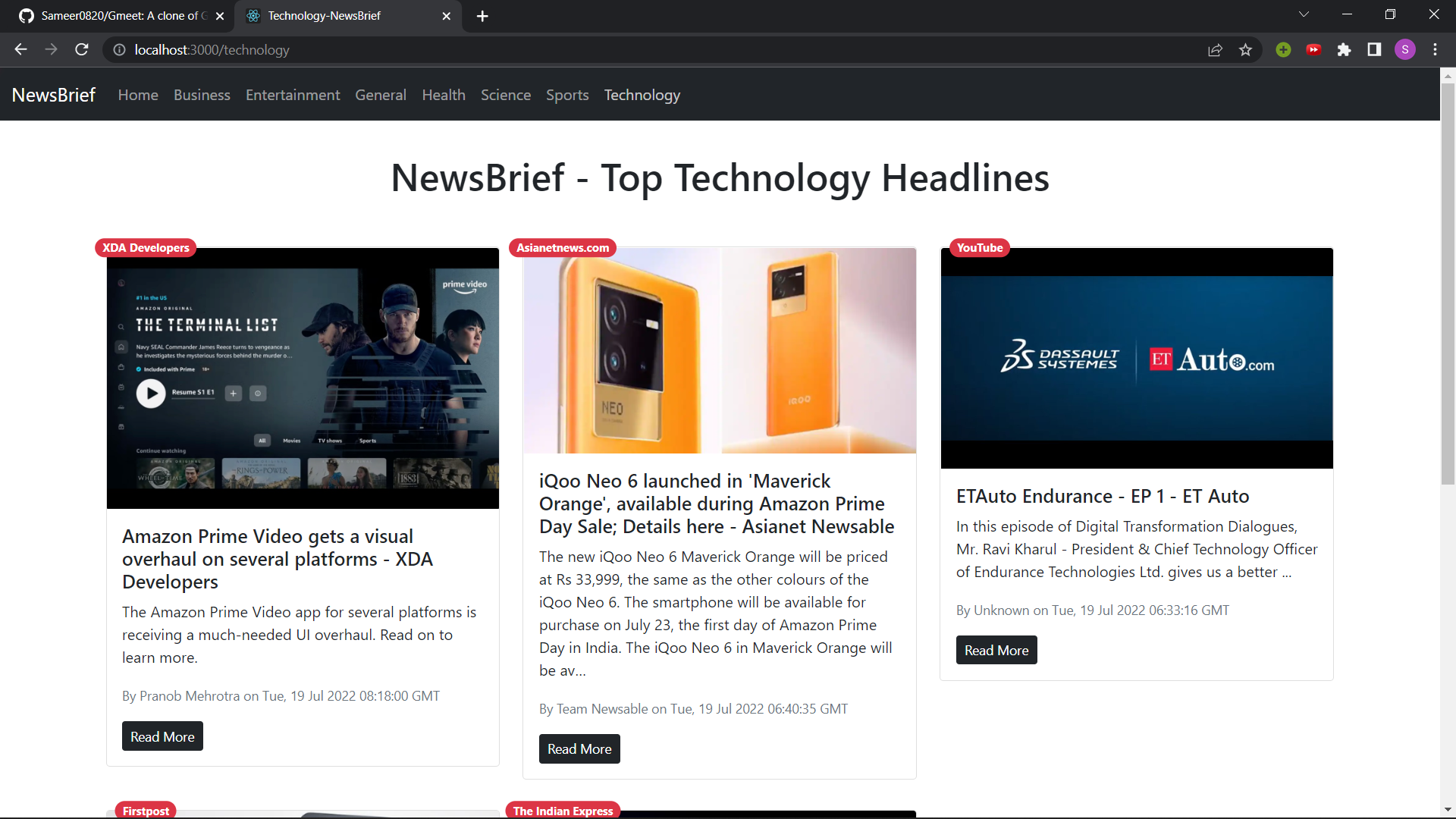Click the Asianetnews.com source badge

pyautogui.click(x=563, y=248)
